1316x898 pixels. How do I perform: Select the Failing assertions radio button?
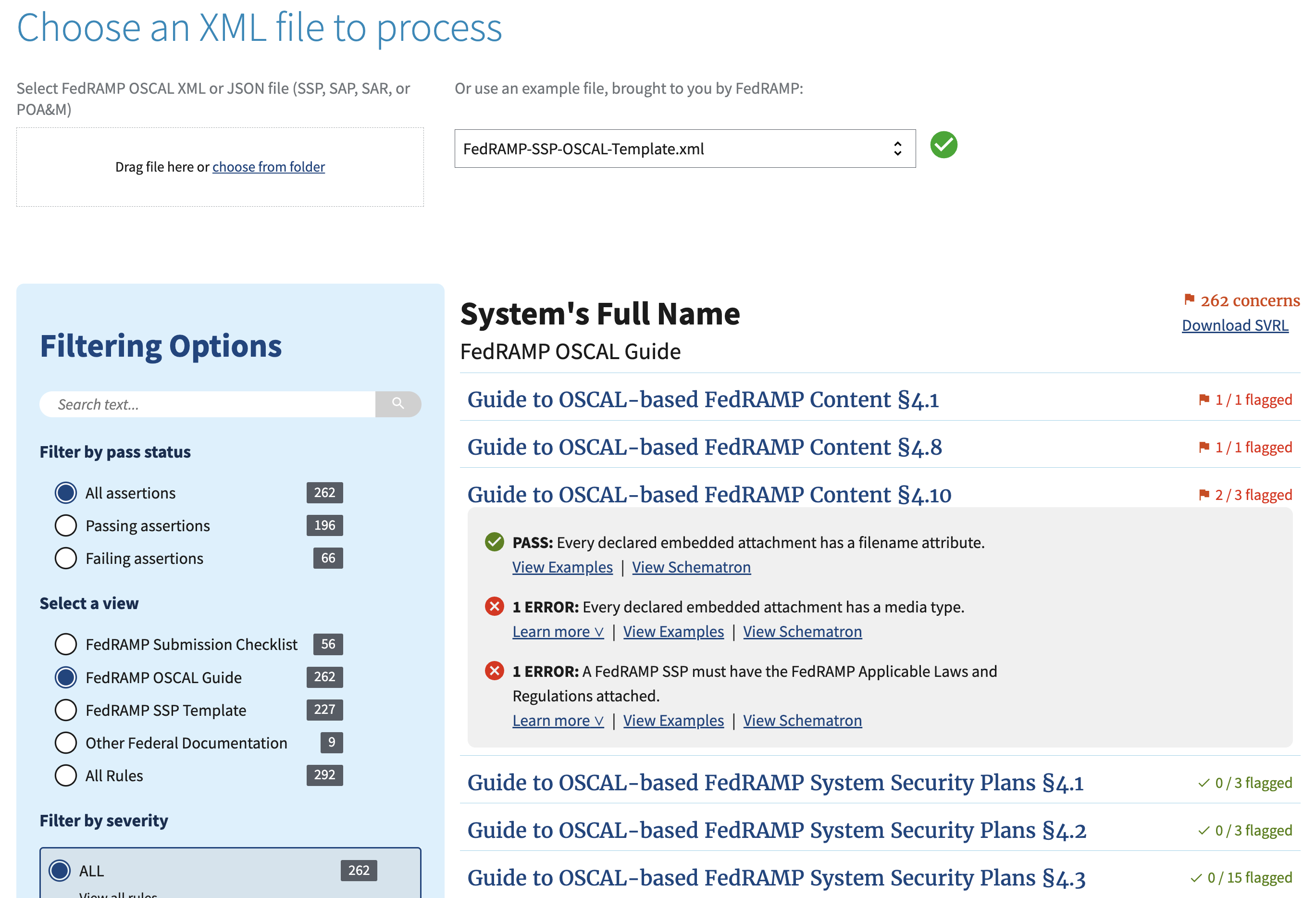pos(66,558)
